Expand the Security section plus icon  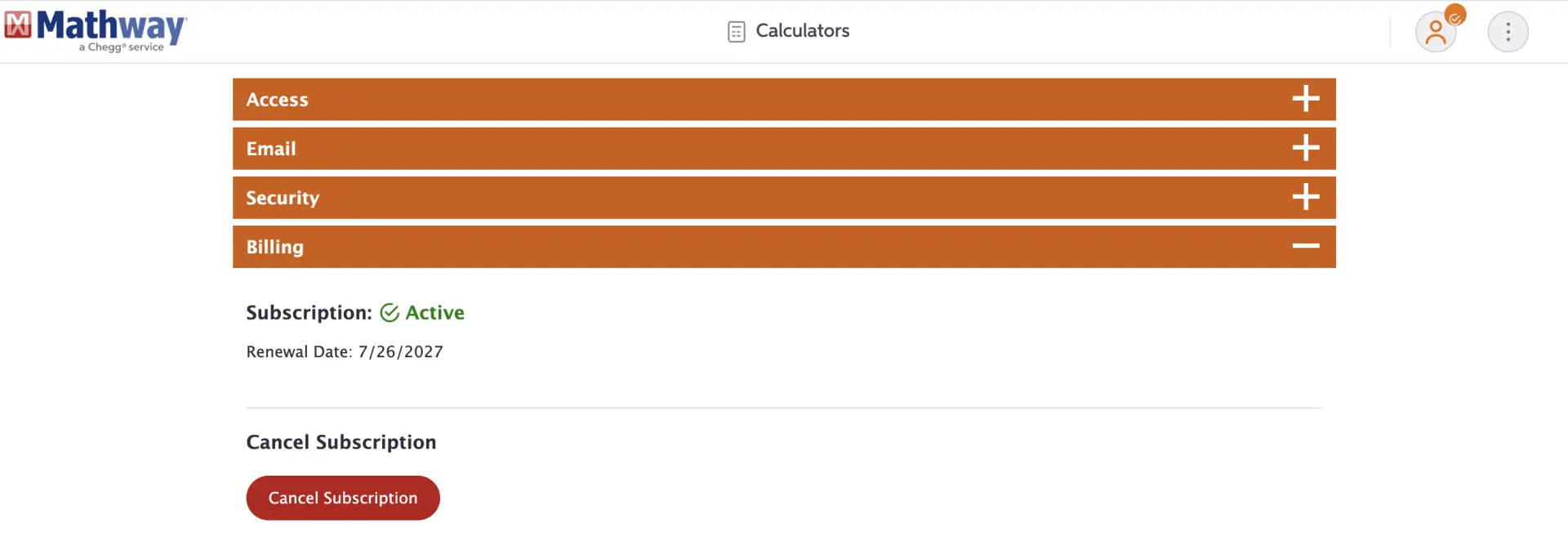click(1306, 197)
